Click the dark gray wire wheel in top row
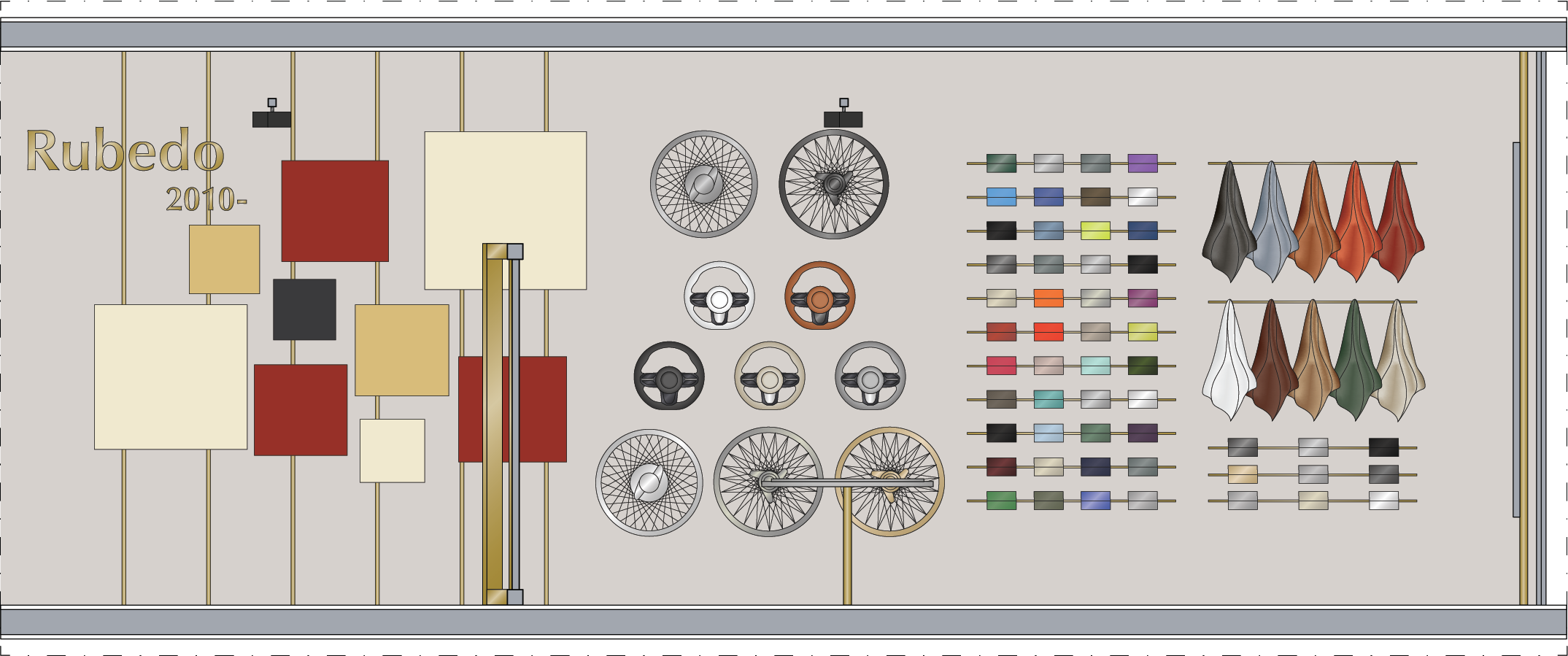Screen dimensions: 1568x656 [834, 185]
